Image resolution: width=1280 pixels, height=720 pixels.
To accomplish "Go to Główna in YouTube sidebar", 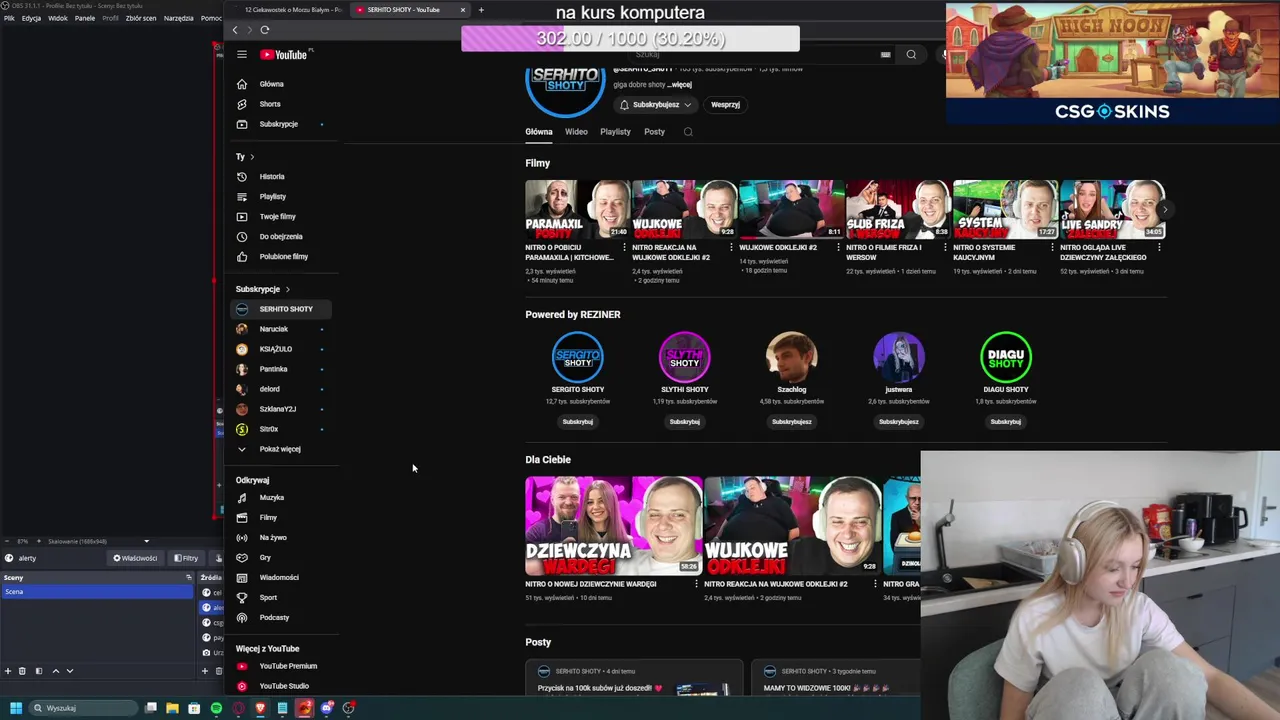I will pos(271,84).
